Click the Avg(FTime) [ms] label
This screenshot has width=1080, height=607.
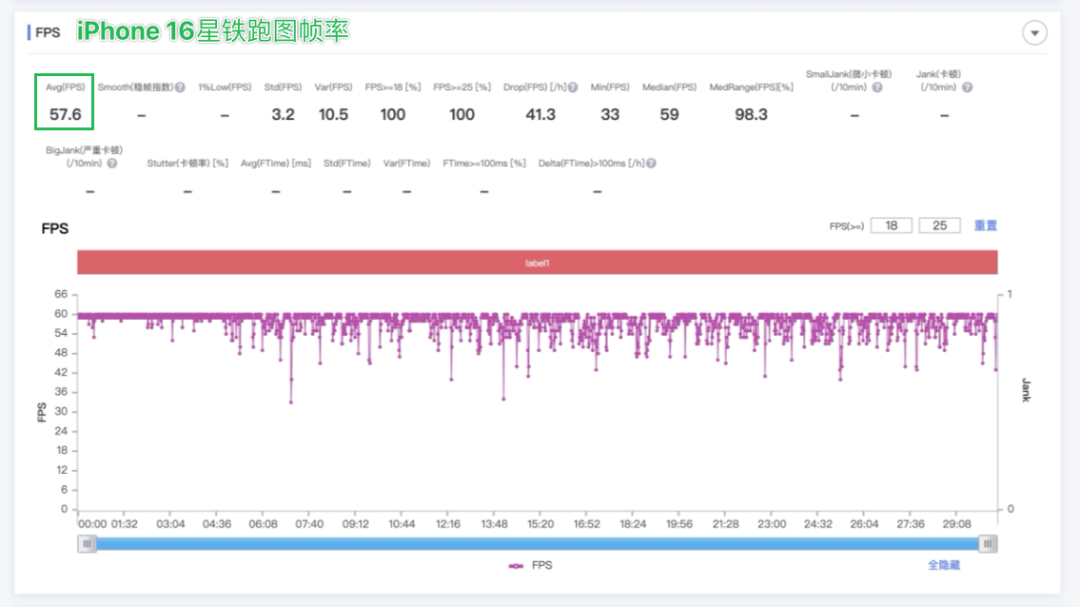pos(276,163)
